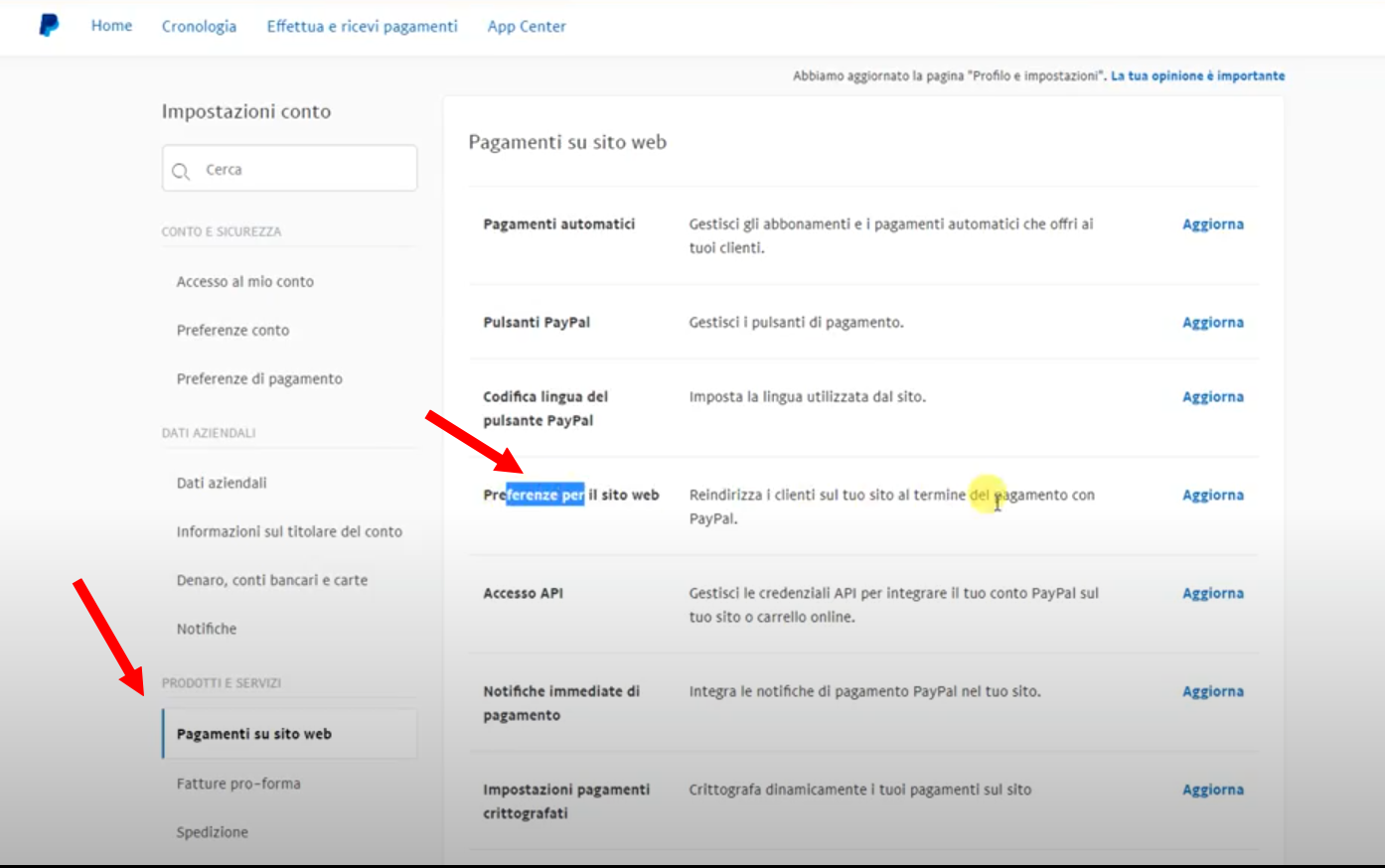This screenshot has height=868, width=1385.
Task: Click the 'Pulsanti PayPal' row label
Action: coord(537,323)
